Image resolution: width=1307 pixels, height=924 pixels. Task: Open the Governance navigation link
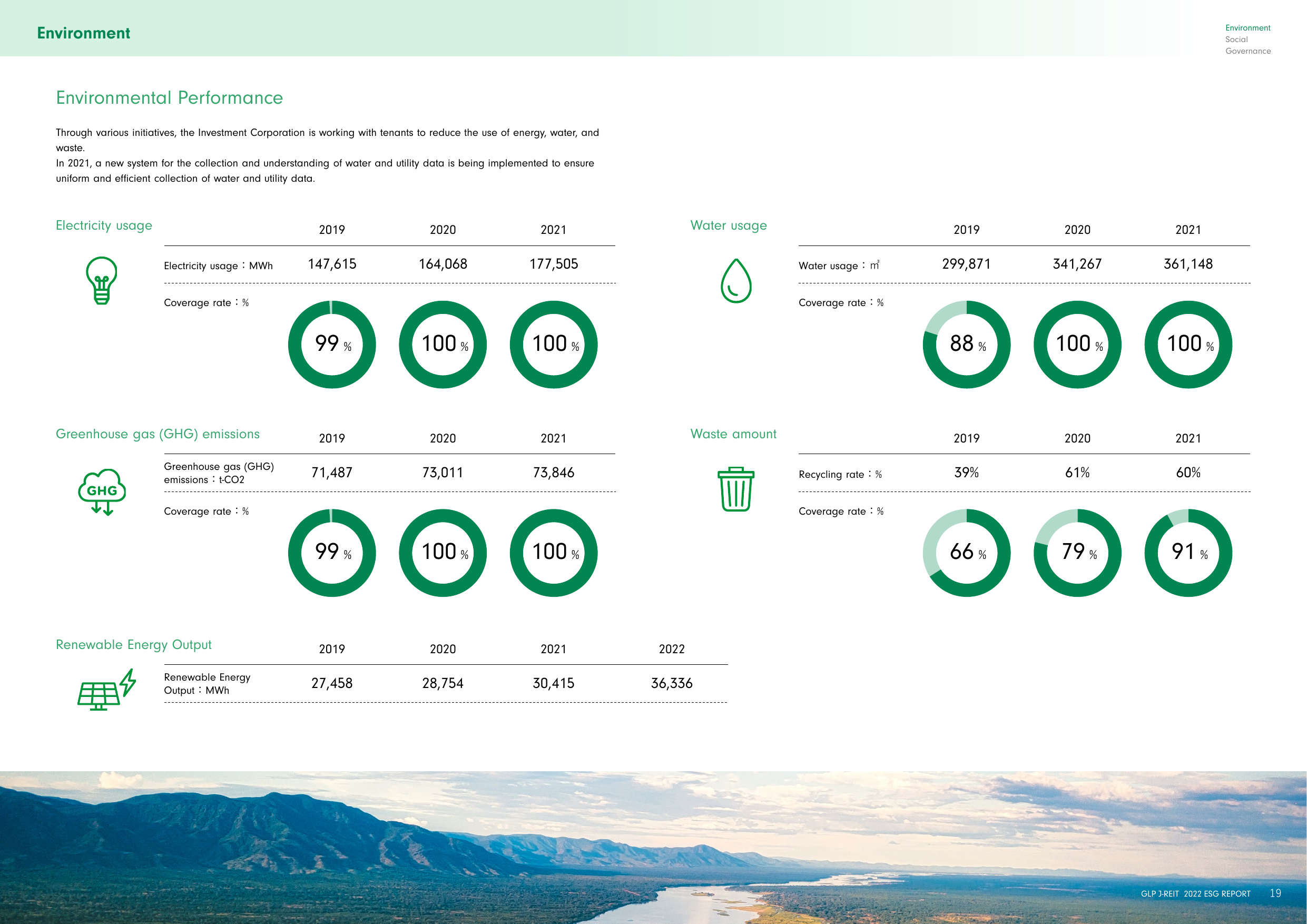pyautogui.click(x=1248, y=51)
